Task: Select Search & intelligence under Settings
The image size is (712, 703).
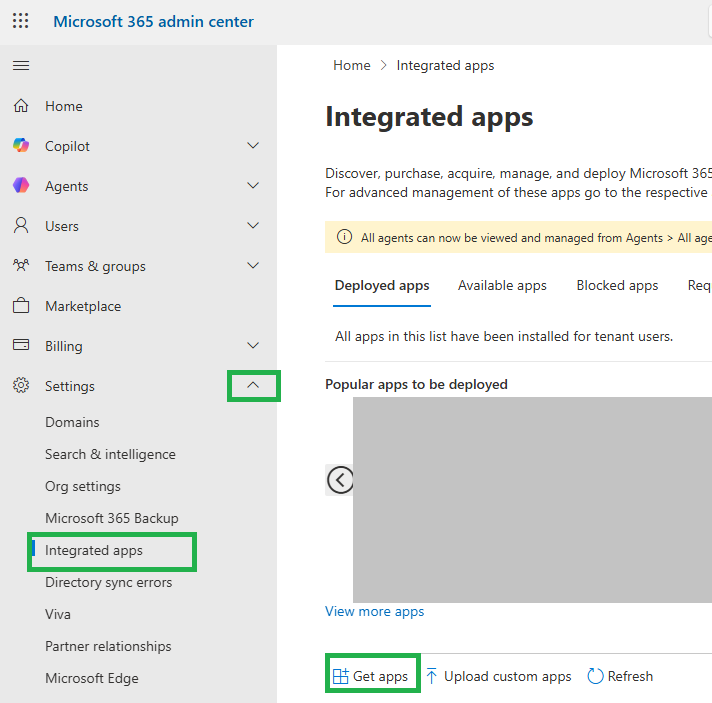Action: (x=110, y=454)
